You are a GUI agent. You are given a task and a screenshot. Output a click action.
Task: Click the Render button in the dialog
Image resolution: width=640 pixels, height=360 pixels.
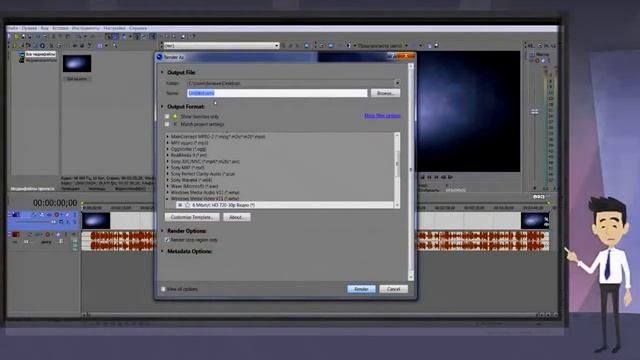(361, 289)
